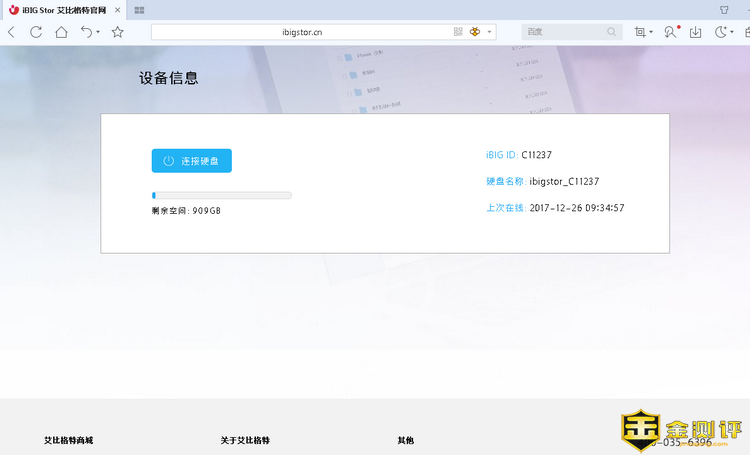Click the magnifier icon in Baidu search box
This screenshot has width=750, height=455.
pyautogui.click(x=612, y=32)
